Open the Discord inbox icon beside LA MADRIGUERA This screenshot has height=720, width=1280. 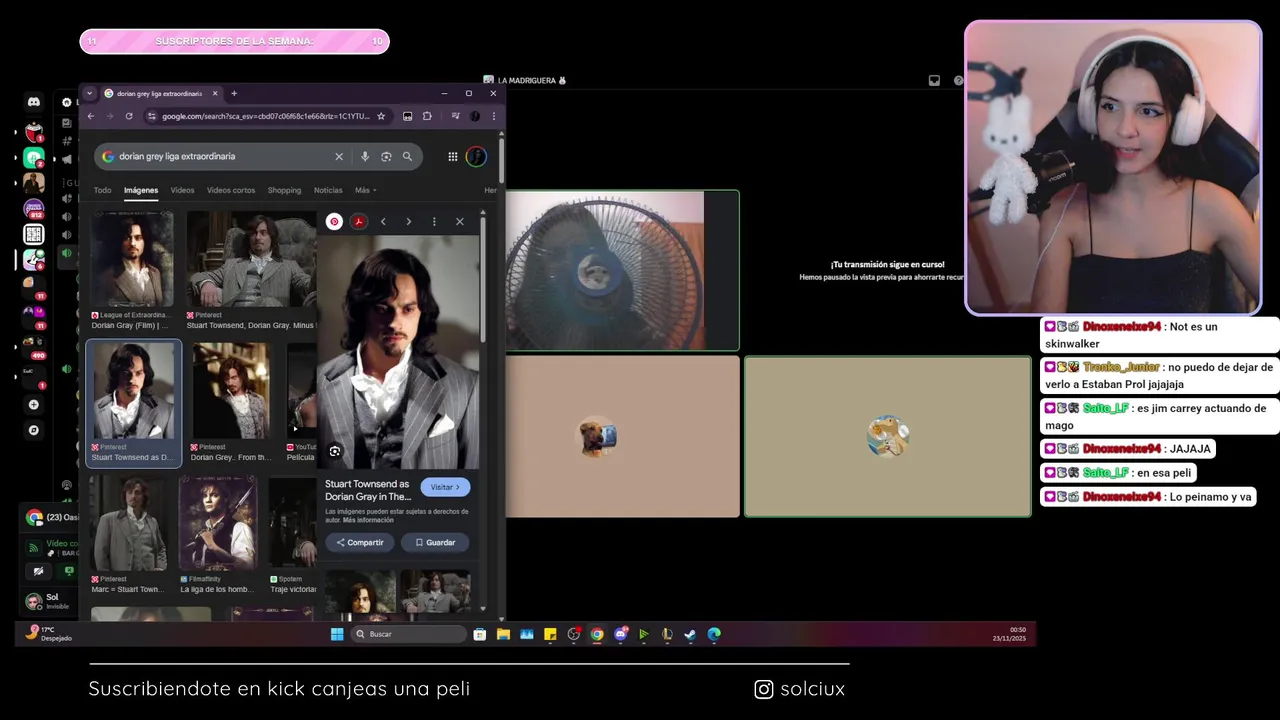pyautogui.click(x=934, y=80)
